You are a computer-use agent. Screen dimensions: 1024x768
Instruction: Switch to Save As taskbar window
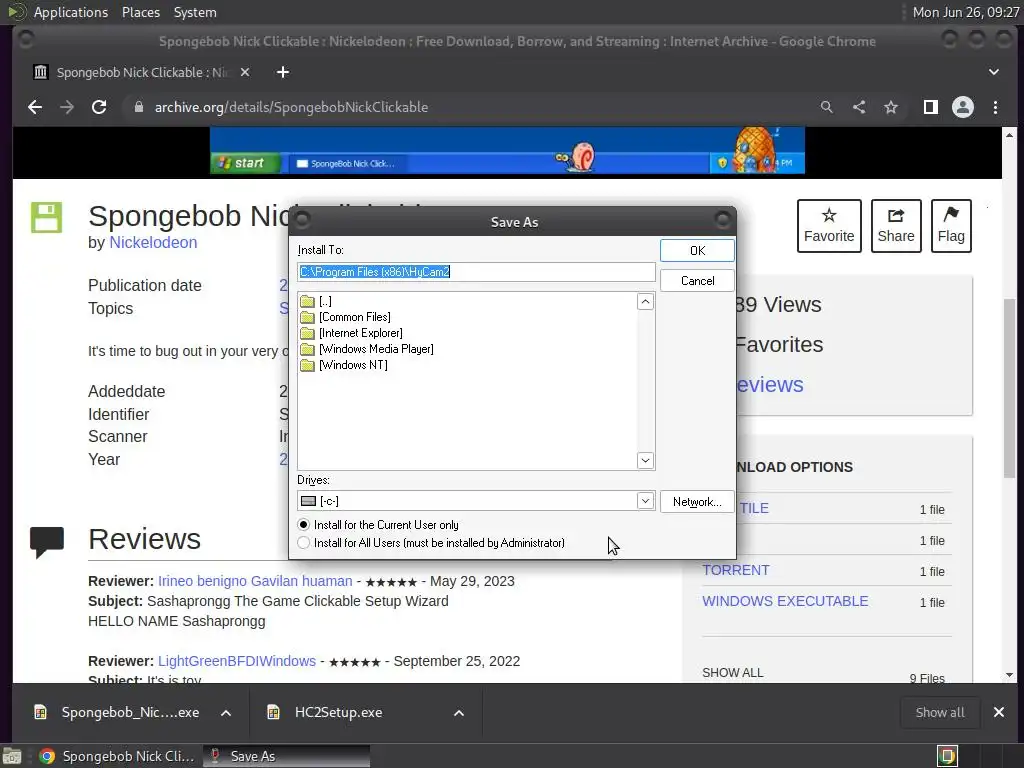pos(286,756)
